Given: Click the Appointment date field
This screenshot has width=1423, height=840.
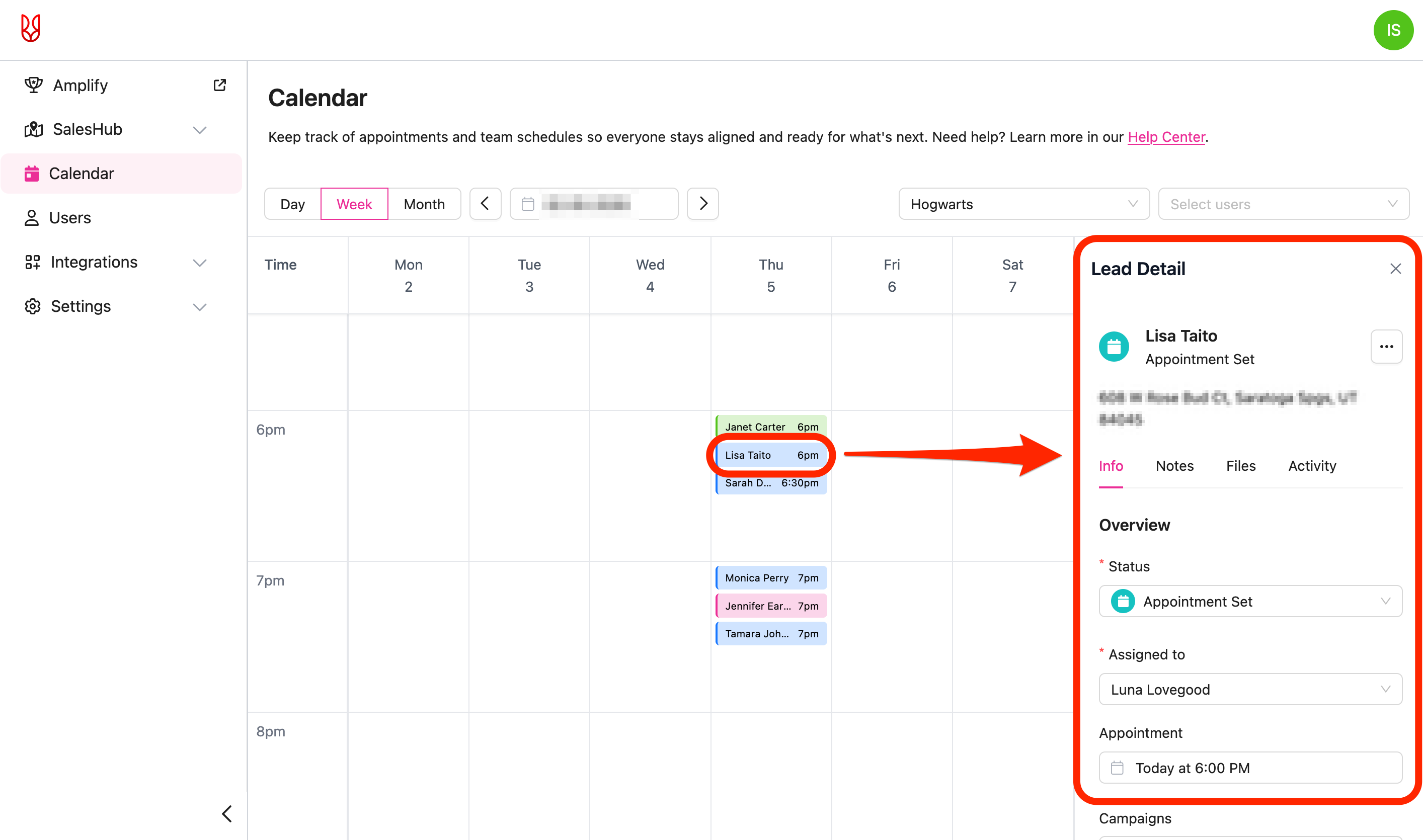Looking at the screenshot, I should (1250, 768).
